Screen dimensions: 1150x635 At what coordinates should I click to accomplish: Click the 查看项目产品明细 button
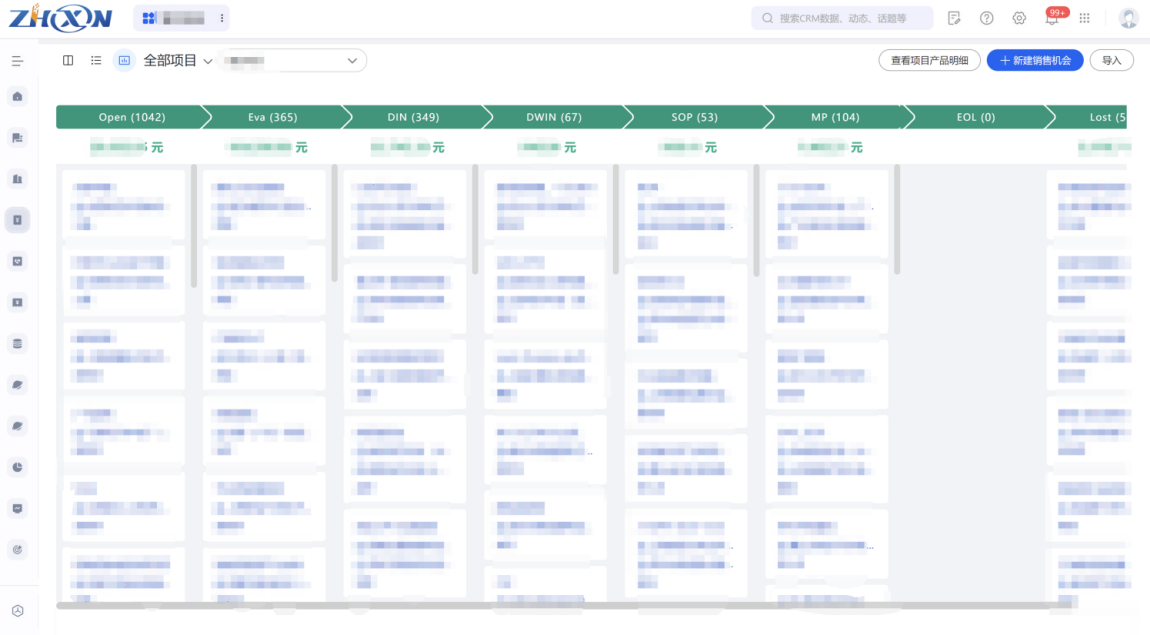coord(929,60)
